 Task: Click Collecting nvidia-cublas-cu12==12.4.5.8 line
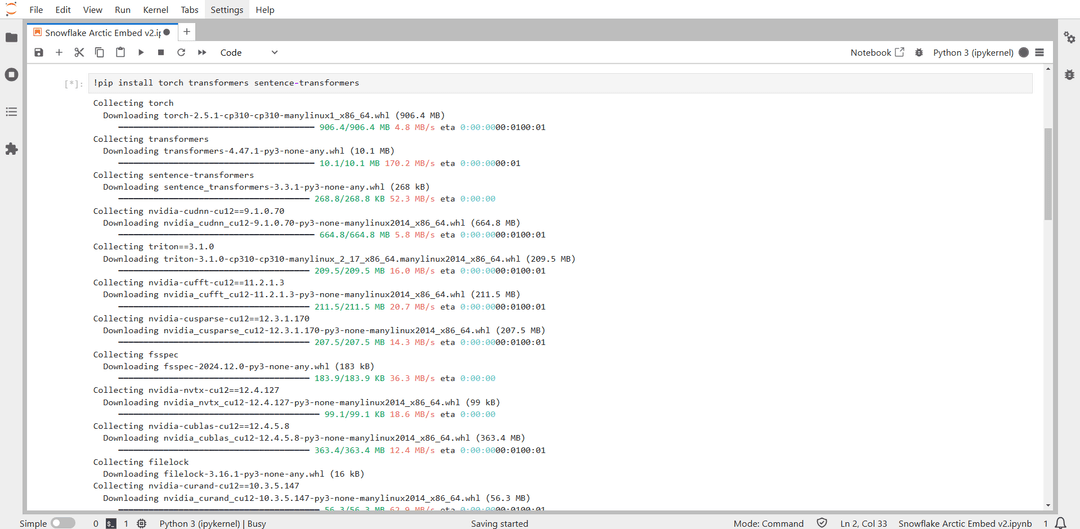point(191,426)
